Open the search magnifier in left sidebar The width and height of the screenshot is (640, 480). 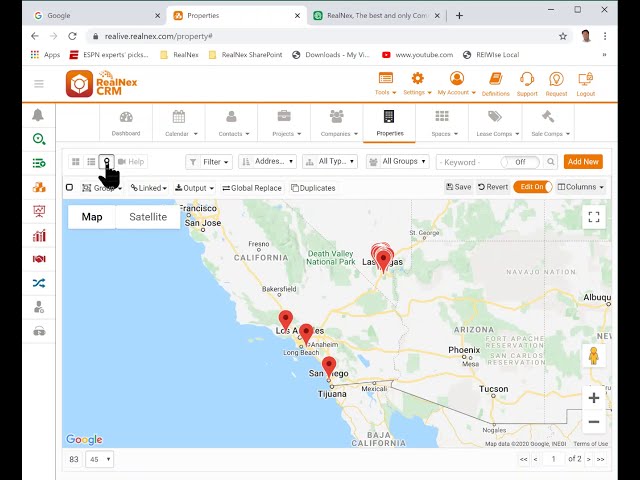(x=39, y=139)
